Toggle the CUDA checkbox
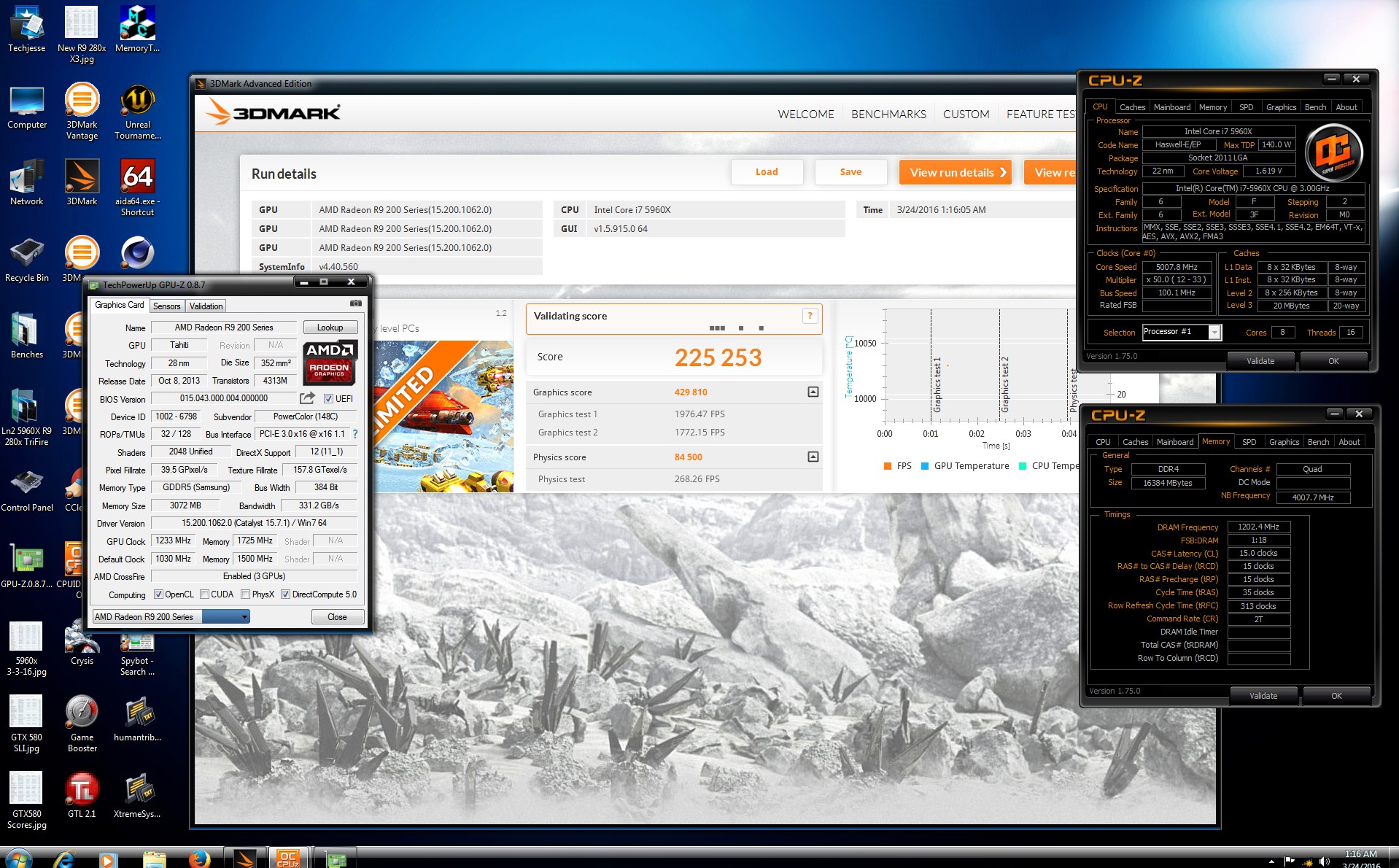 tap(204, 594)
